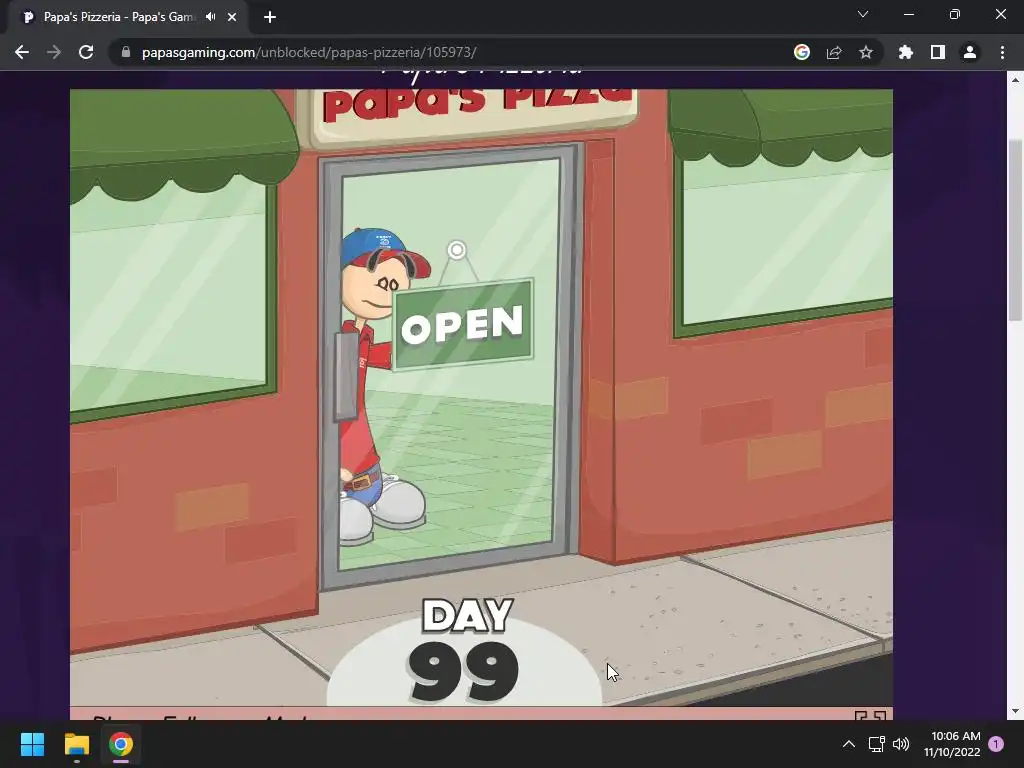Open the notification badge
Screen dimensions: 1024x768
pos(996,744)
